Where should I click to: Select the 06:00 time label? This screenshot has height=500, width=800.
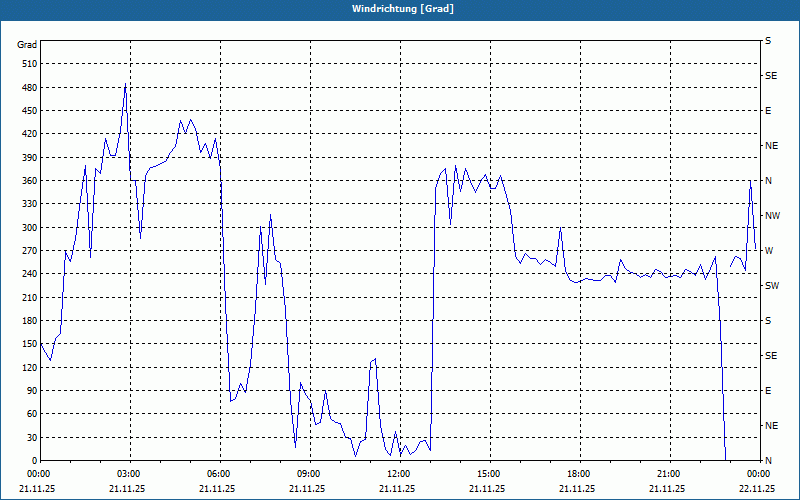coord(218,474)
